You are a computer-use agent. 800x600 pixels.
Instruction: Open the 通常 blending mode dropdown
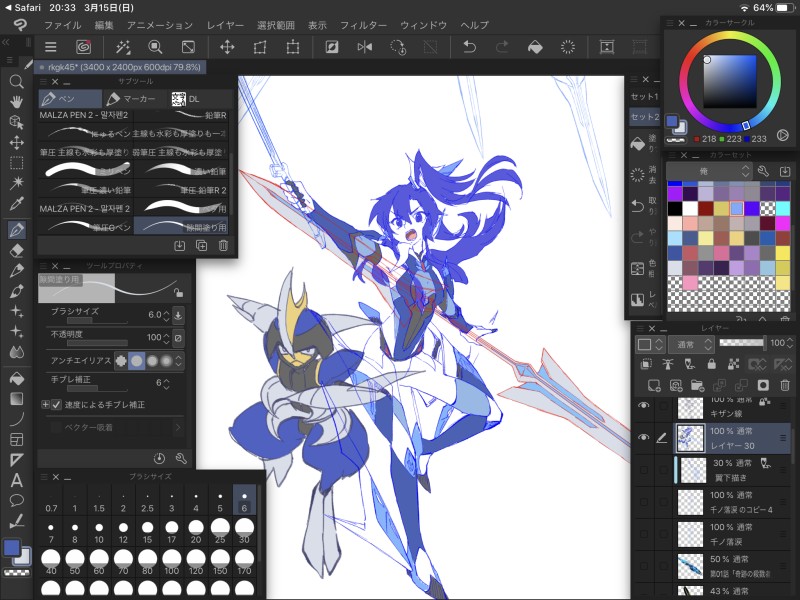(692, 344)
